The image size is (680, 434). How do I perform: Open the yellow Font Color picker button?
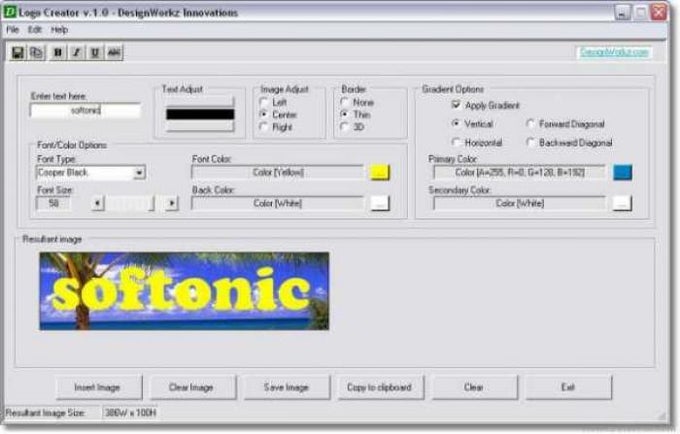pyautogui.click(x=379, y=173)
